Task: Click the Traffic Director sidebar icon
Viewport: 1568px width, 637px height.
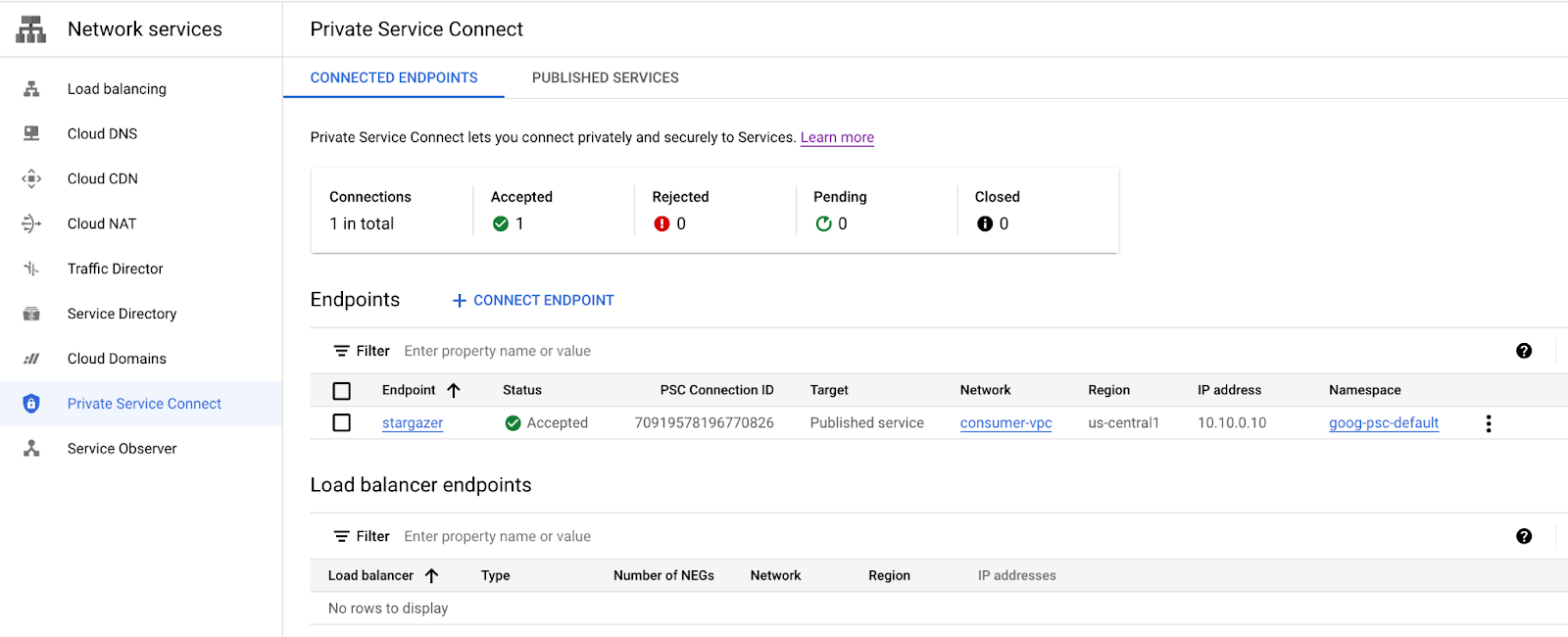Action: [x=31, y=269]
